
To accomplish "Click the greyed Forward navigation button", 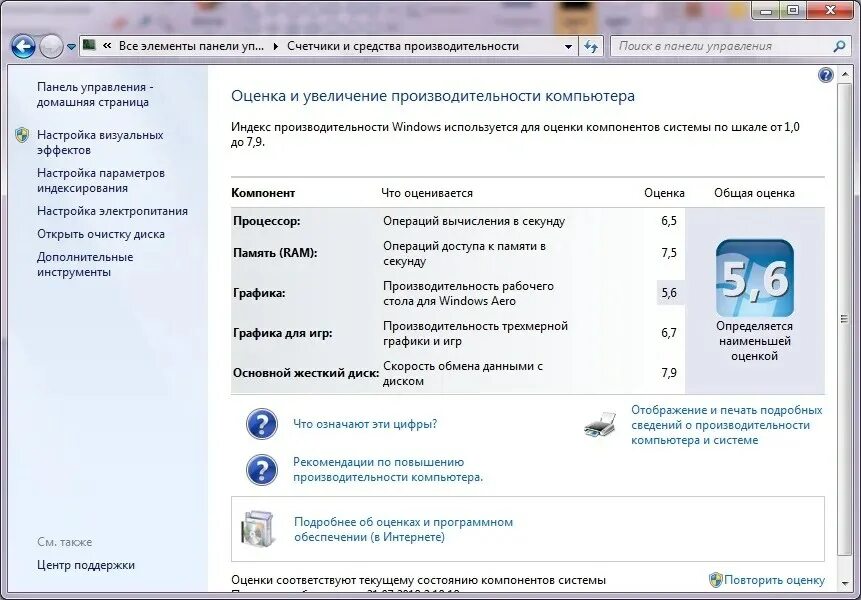I will point(51,47).
